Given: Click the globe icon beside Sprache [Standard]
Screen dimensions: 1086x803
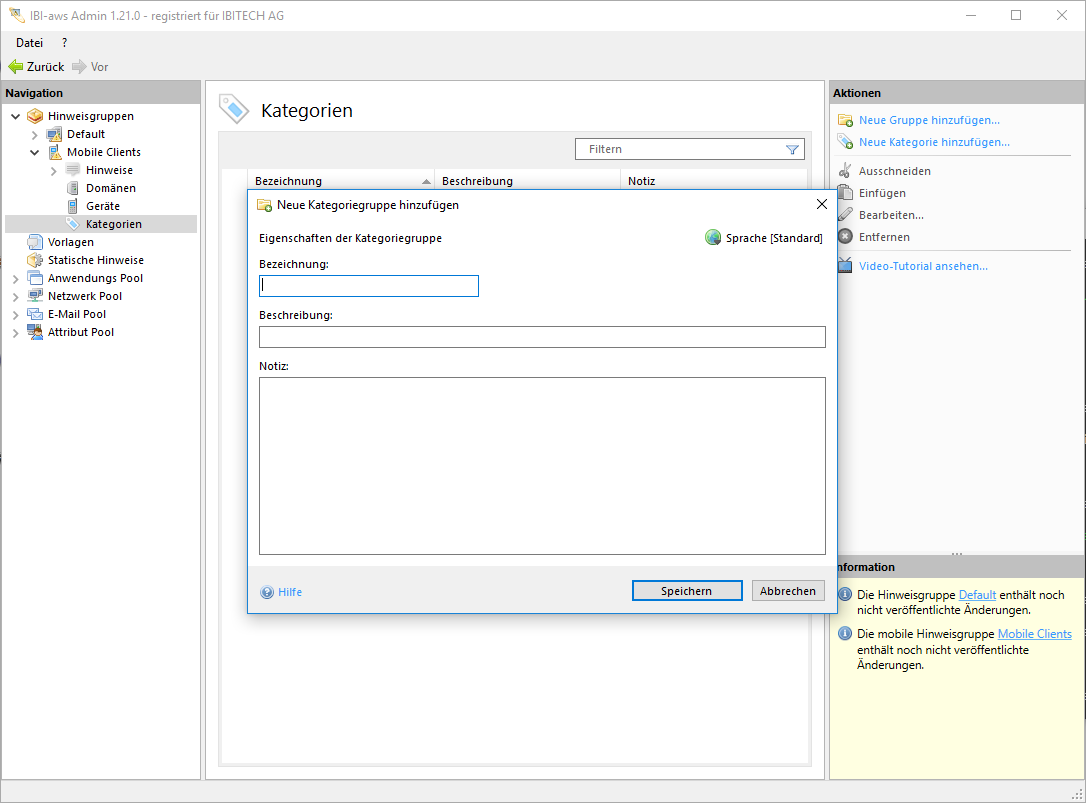Looking at the screenshot, I should 713,238.
